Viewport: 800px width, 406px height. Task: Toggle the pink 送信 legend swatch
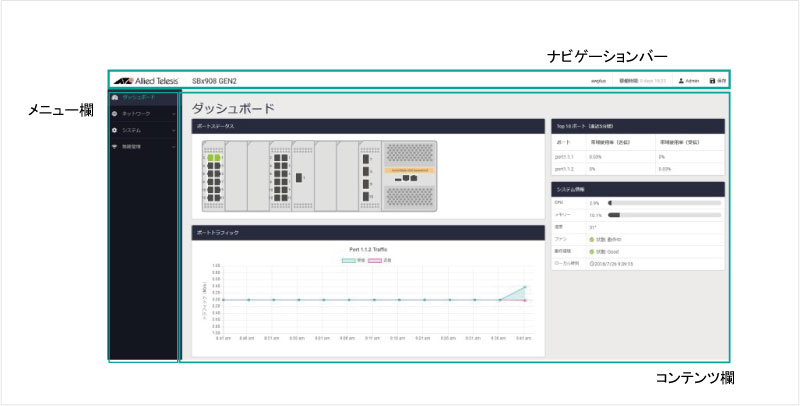tap(375, 260)
